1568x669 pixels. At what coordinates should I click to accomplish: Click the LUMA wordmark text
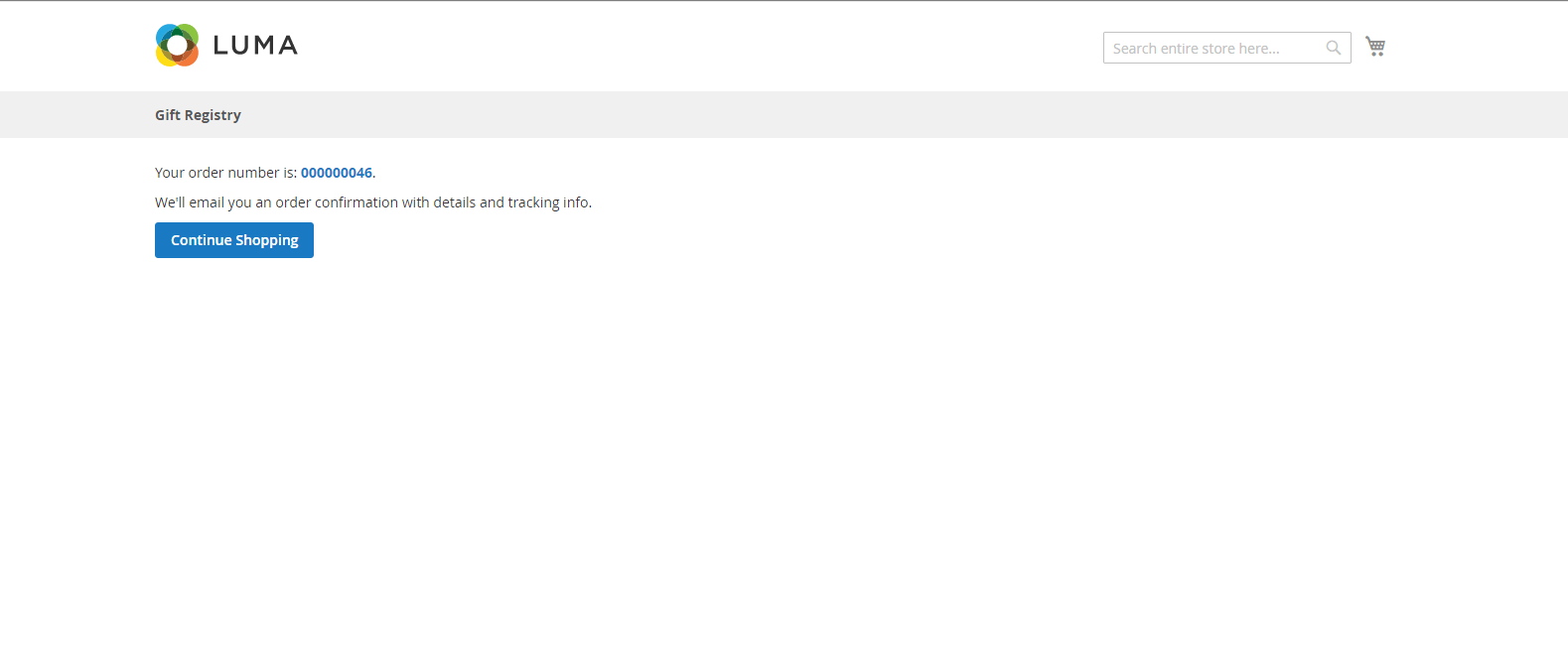click(255, 46)
